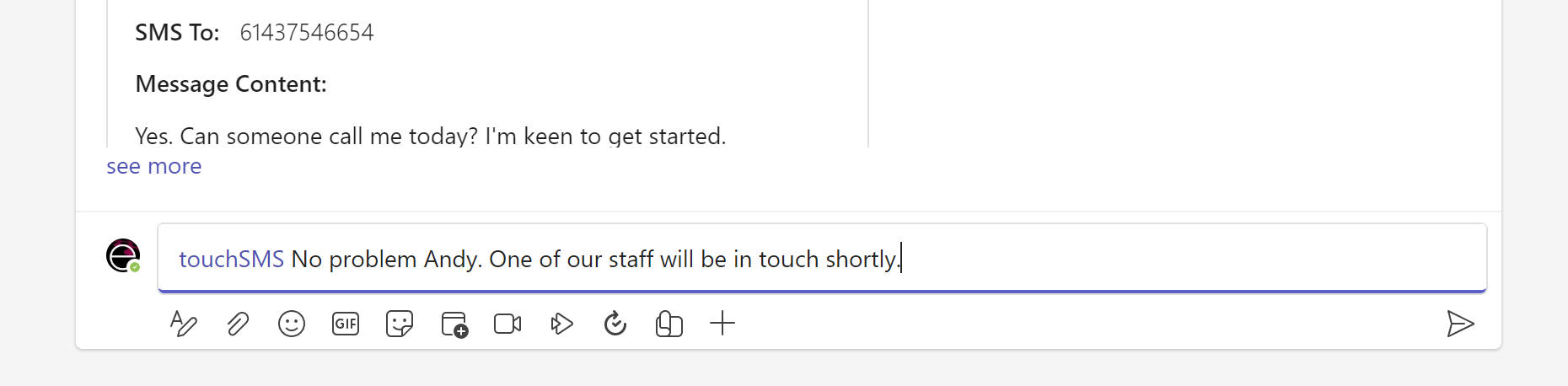Image resolution: width=1568 pixels, height=386 pixels.
Task: Expand the message using see more
Action: tap(154, 166)
